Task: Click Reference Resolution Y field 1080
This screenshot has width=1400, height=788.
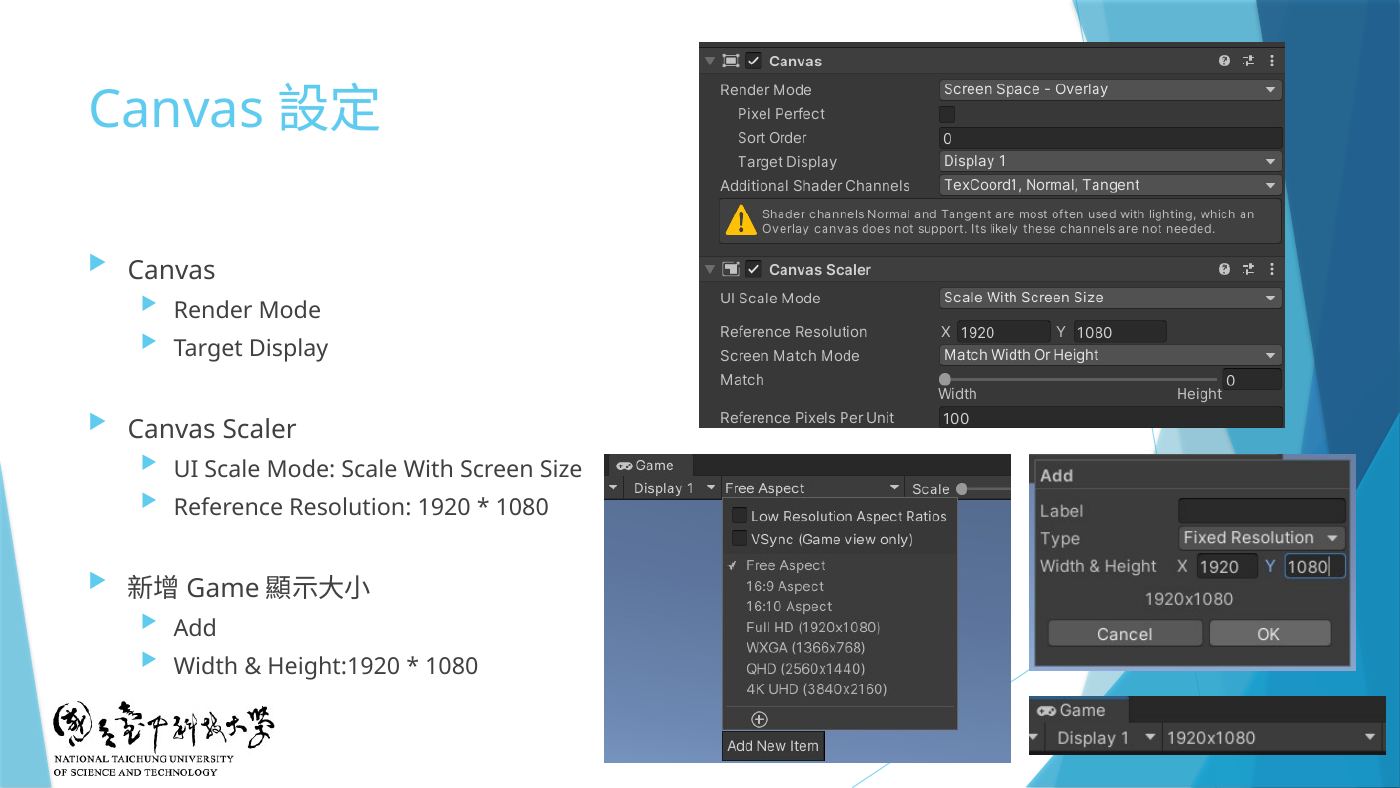Action: (1119, 332)
